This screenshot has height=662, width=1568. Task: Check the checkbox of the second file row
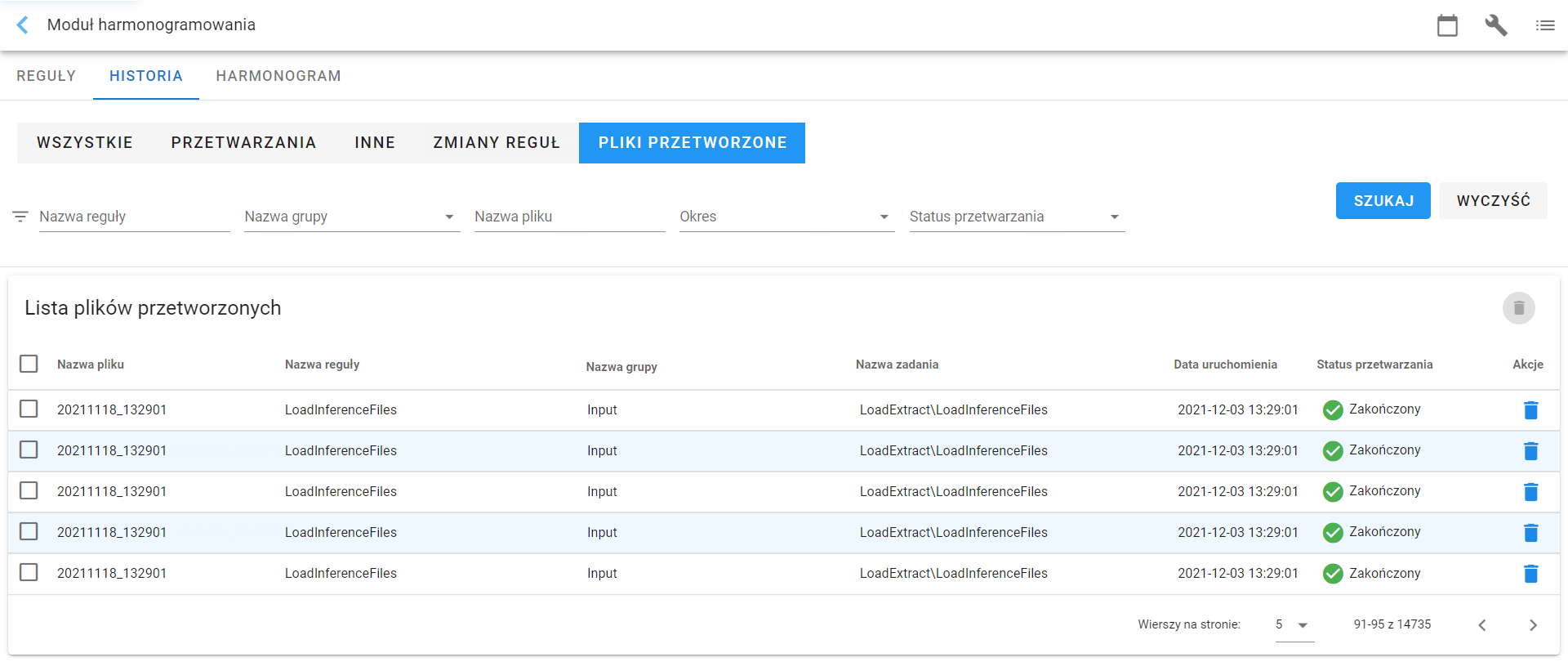click(29, 450)
